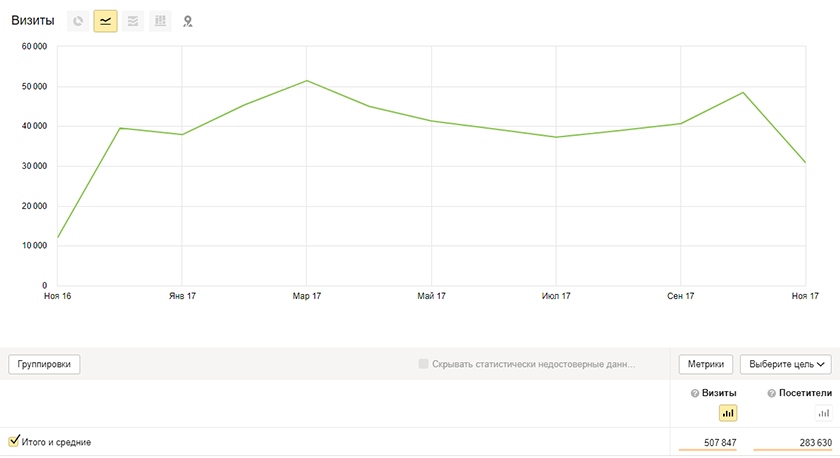840x458 pixels.
Task: Open the Метрики selector
Action: [706, 364]
